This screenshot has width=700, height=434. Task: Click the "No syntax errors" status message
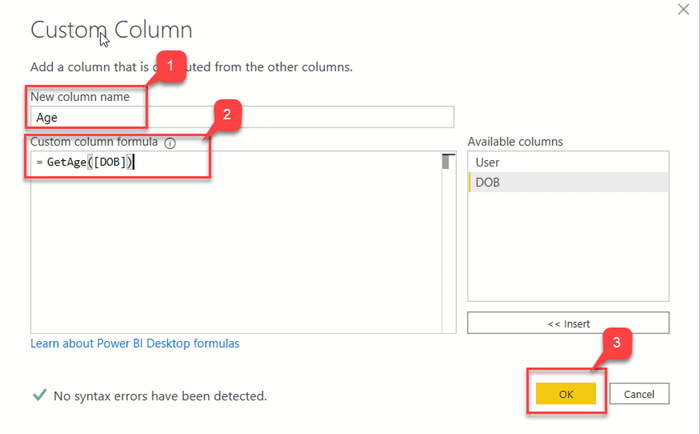(x=160, y=396)
